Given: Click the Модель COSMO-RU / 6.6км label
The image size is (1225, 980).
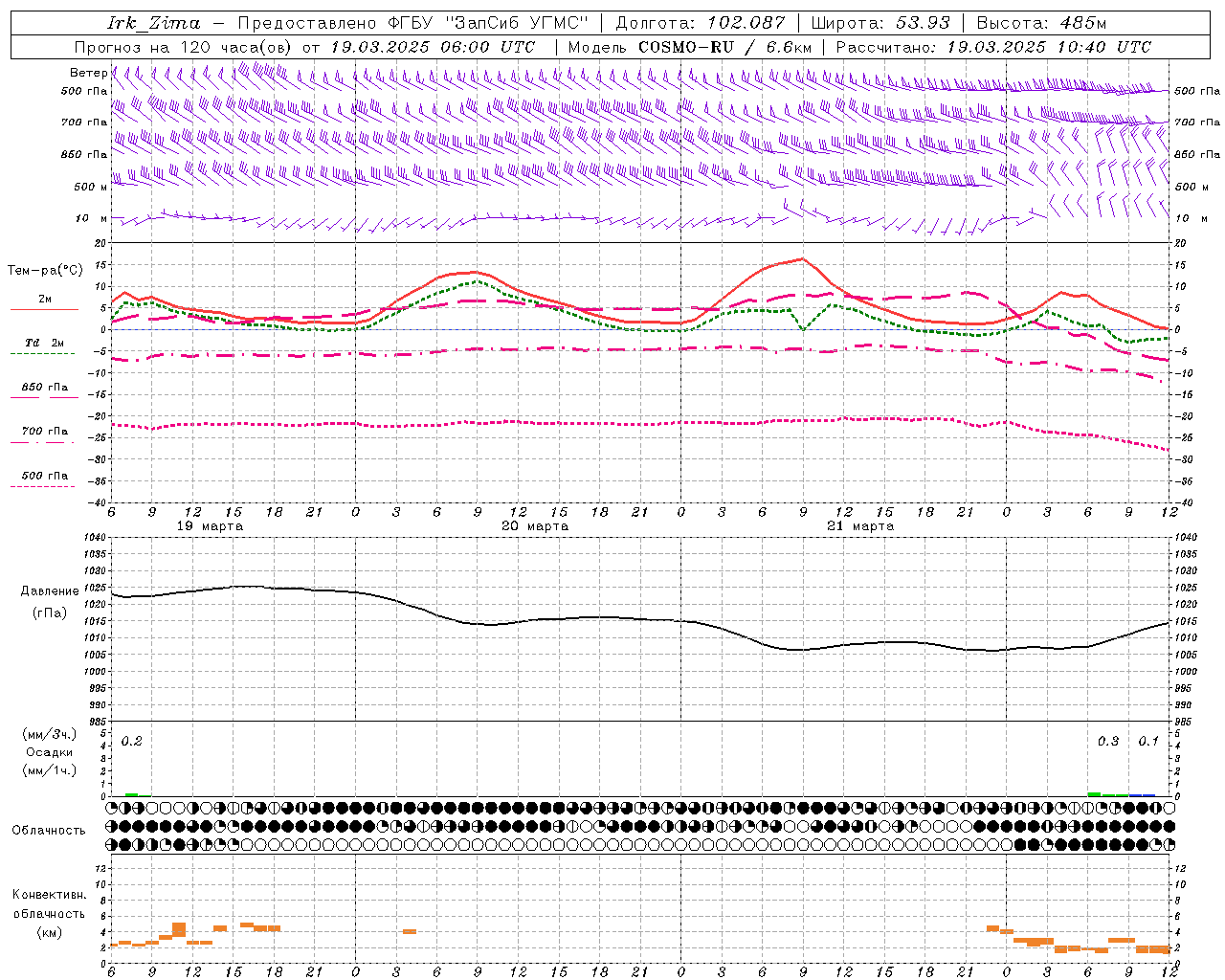Looking at the screenshot, I should (689, 47).
